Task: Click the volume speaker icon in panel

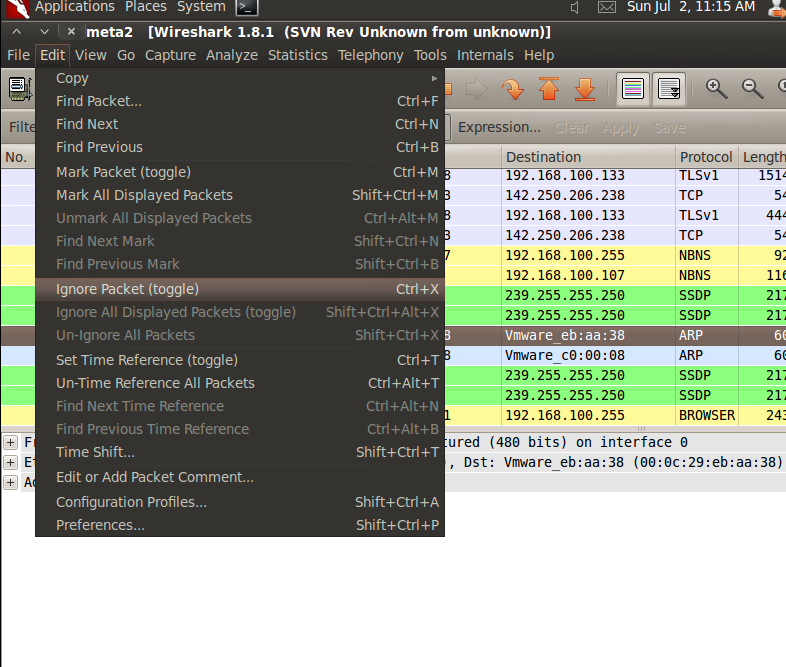Action: coord(575,7)
